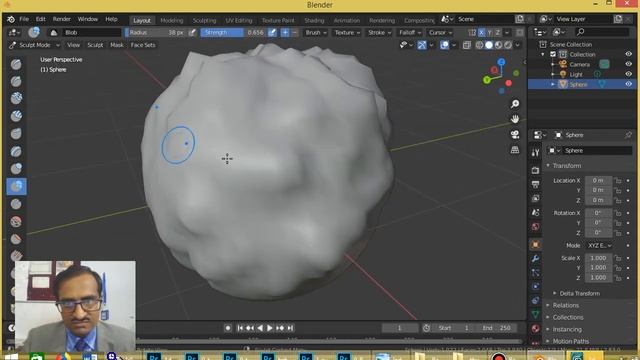Viewport: 640px width, 360px height.
Task: Click the pan view hand icon
Action: pyautogui.click(x=515, y=119)
